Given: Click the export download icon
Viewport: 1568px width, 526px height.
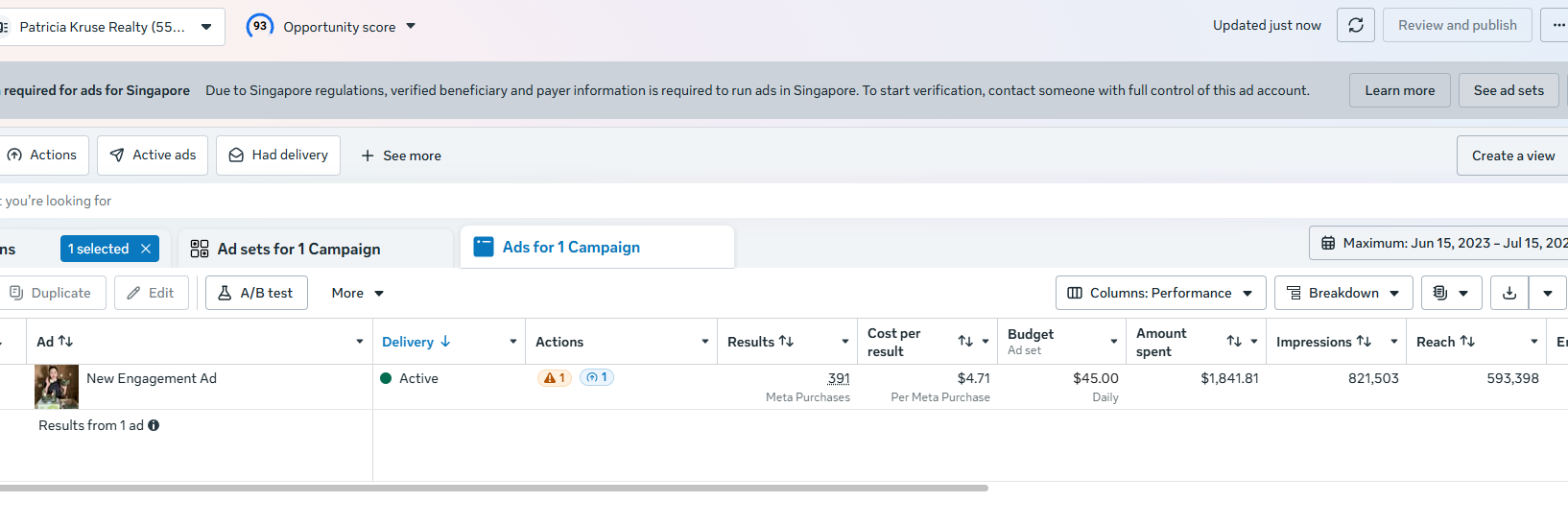Looking at the screenshot, I should pos(1509,293).
